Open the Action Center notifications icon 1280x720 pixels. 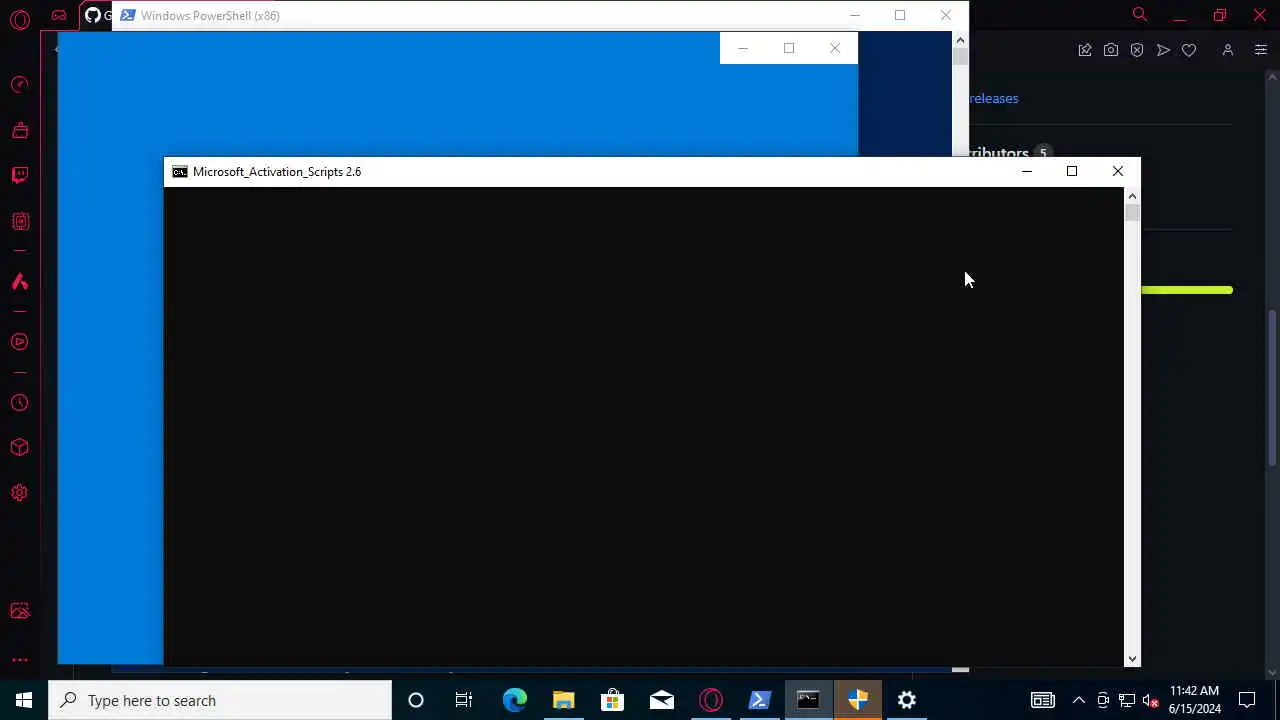(1247, 700)
